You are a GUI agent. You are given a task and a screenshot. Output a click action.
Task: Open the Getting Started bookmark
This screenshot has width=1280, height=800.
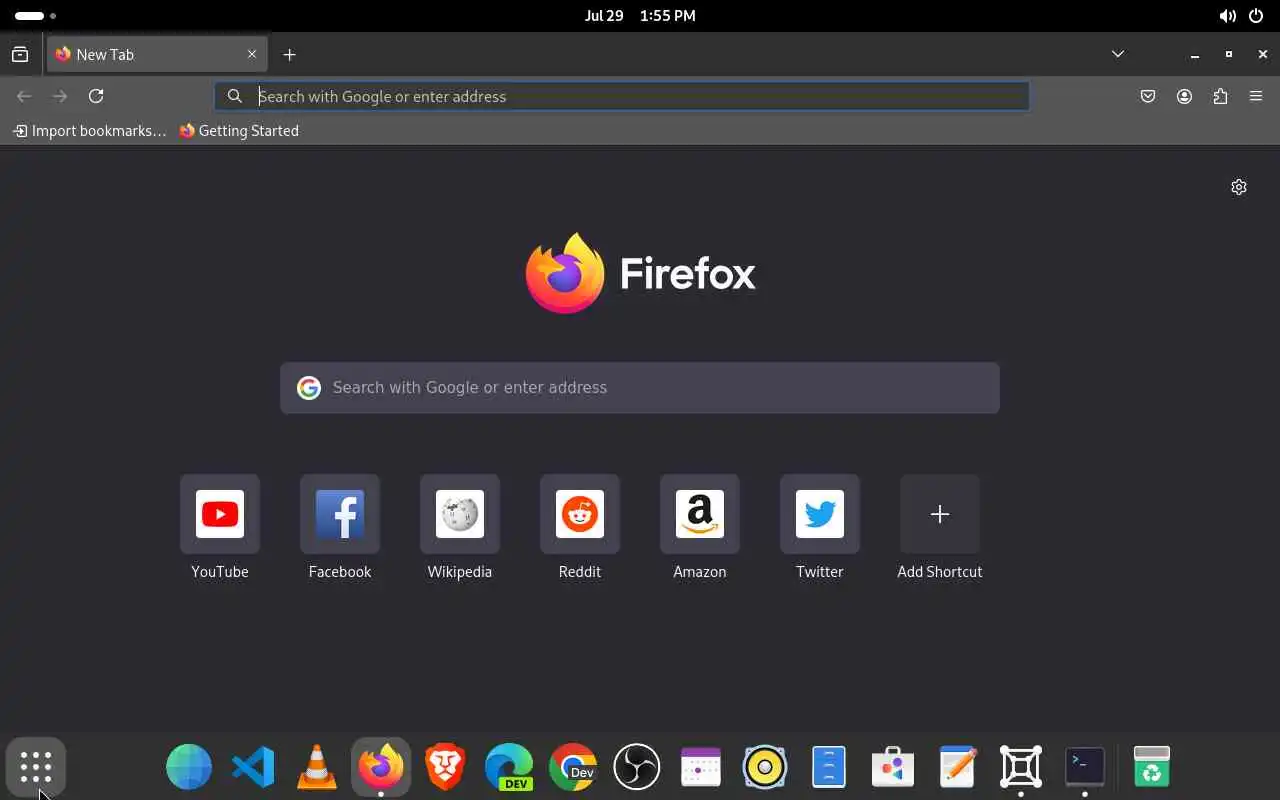click(x=239, y=131)
